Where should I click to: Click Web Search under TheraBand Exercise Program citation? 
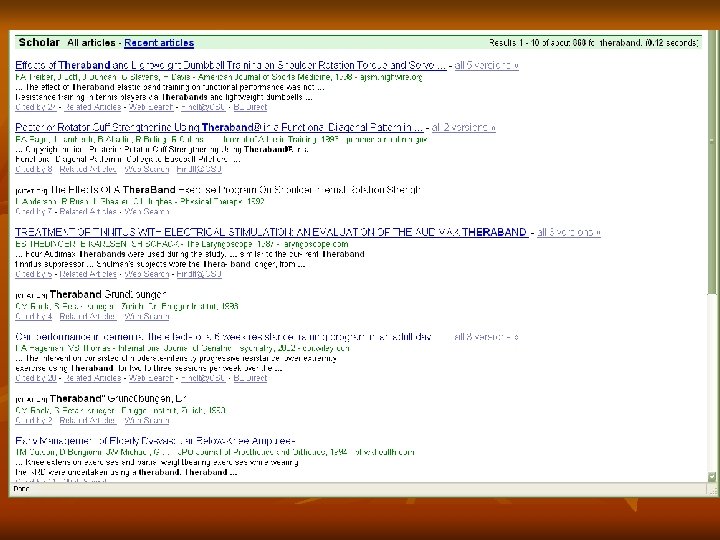click(147, 211)
